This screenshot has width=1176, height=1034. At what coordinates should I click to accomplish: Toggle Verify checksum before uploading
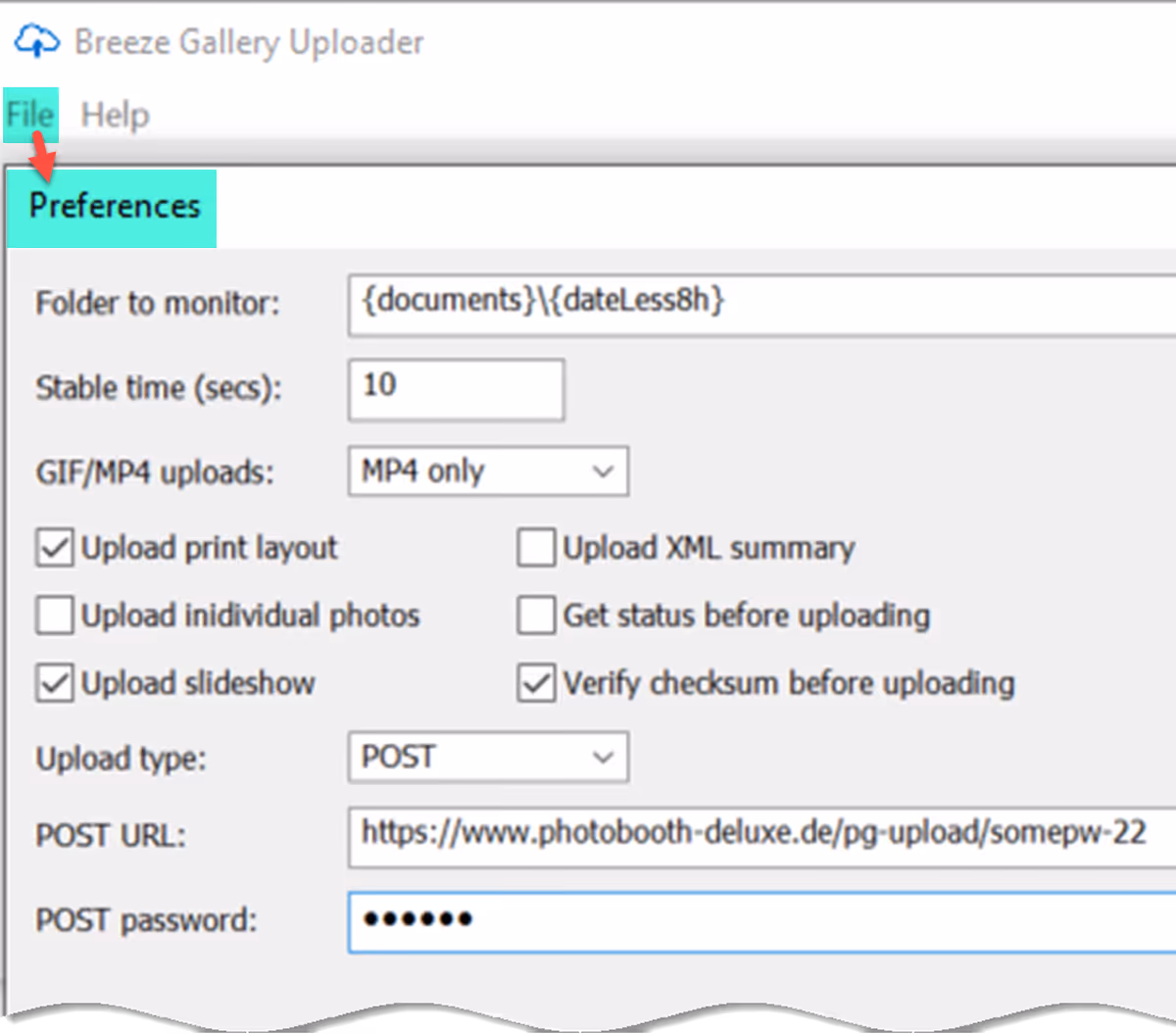[x=536, y=683]
